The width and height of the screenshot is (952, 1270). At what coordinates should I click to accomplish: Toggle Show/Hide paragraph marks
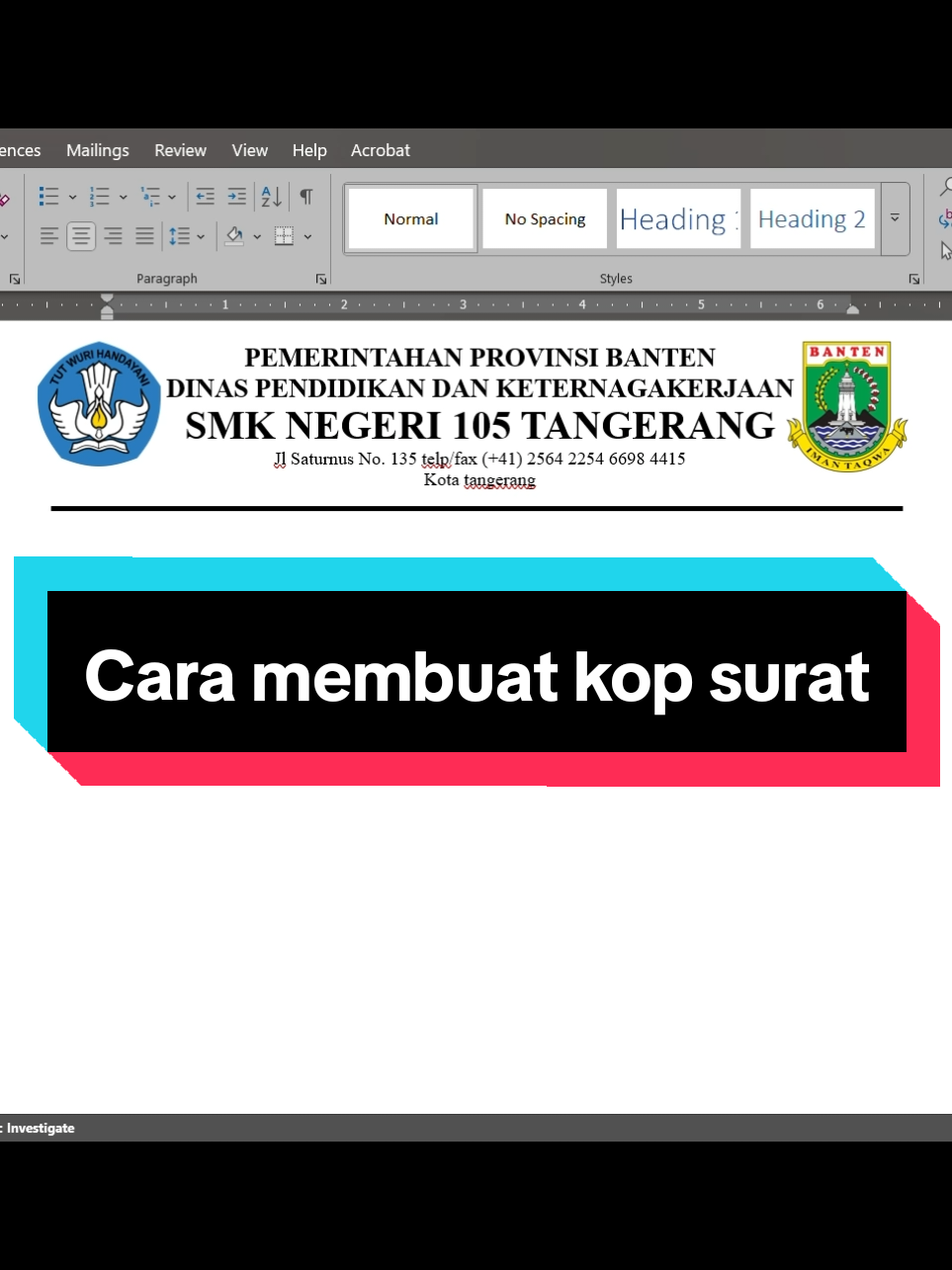305,196
